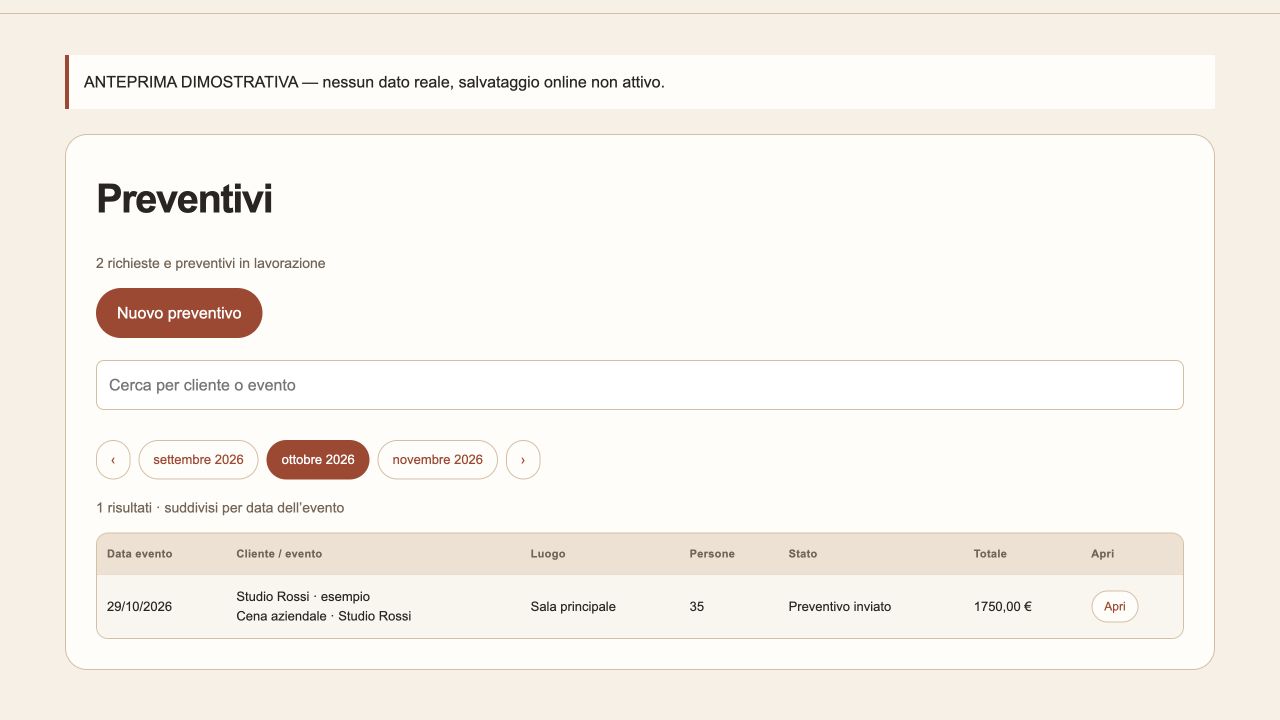Click the Cena aziendale · Studio Rossi line
1280x720 pixels.
point(324,616)
